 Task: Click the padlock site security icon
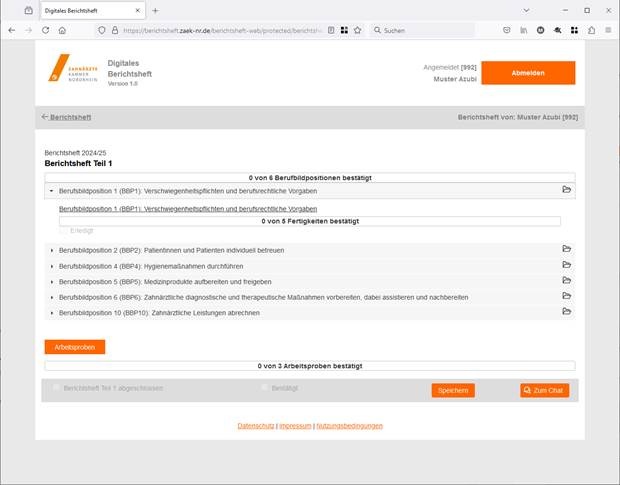click(115, 30)
